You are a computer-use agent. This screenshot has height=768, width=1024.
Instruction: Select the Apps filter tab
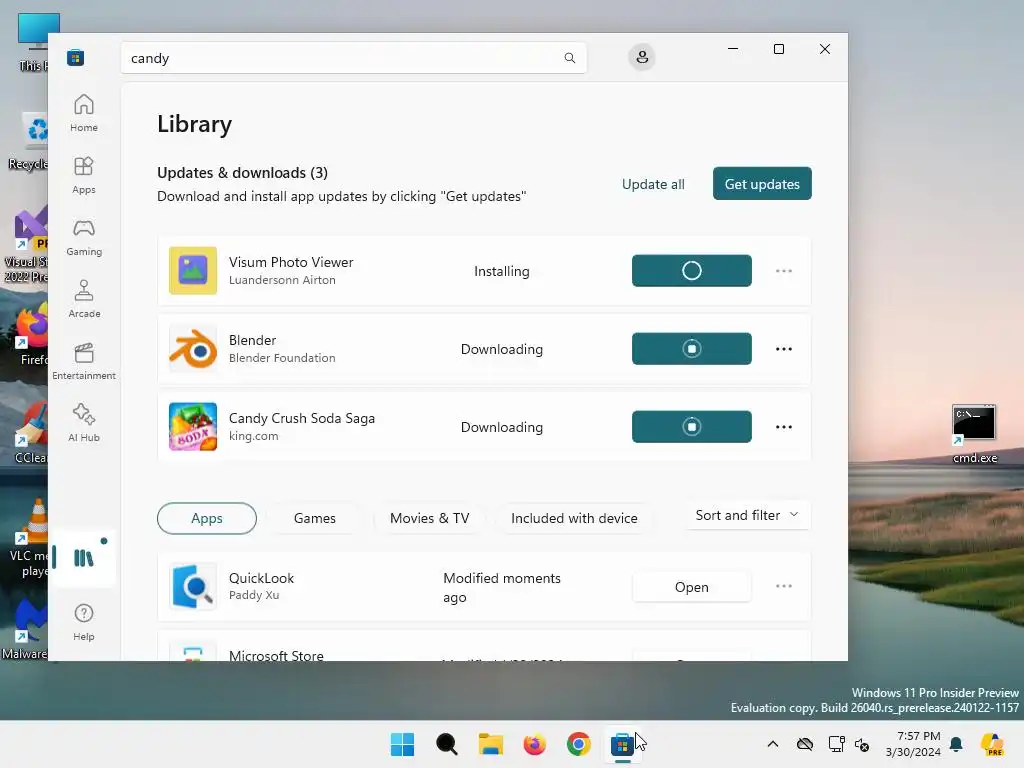tap(207, 518)
